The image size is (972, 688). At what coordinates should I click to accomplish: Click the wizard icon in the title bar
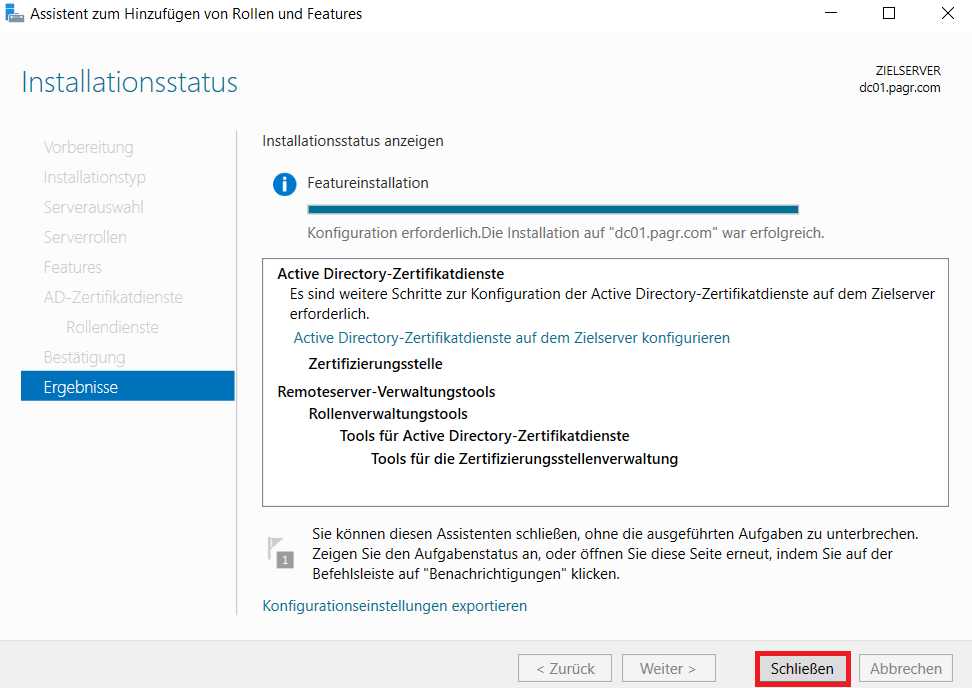tap(14, 14)
